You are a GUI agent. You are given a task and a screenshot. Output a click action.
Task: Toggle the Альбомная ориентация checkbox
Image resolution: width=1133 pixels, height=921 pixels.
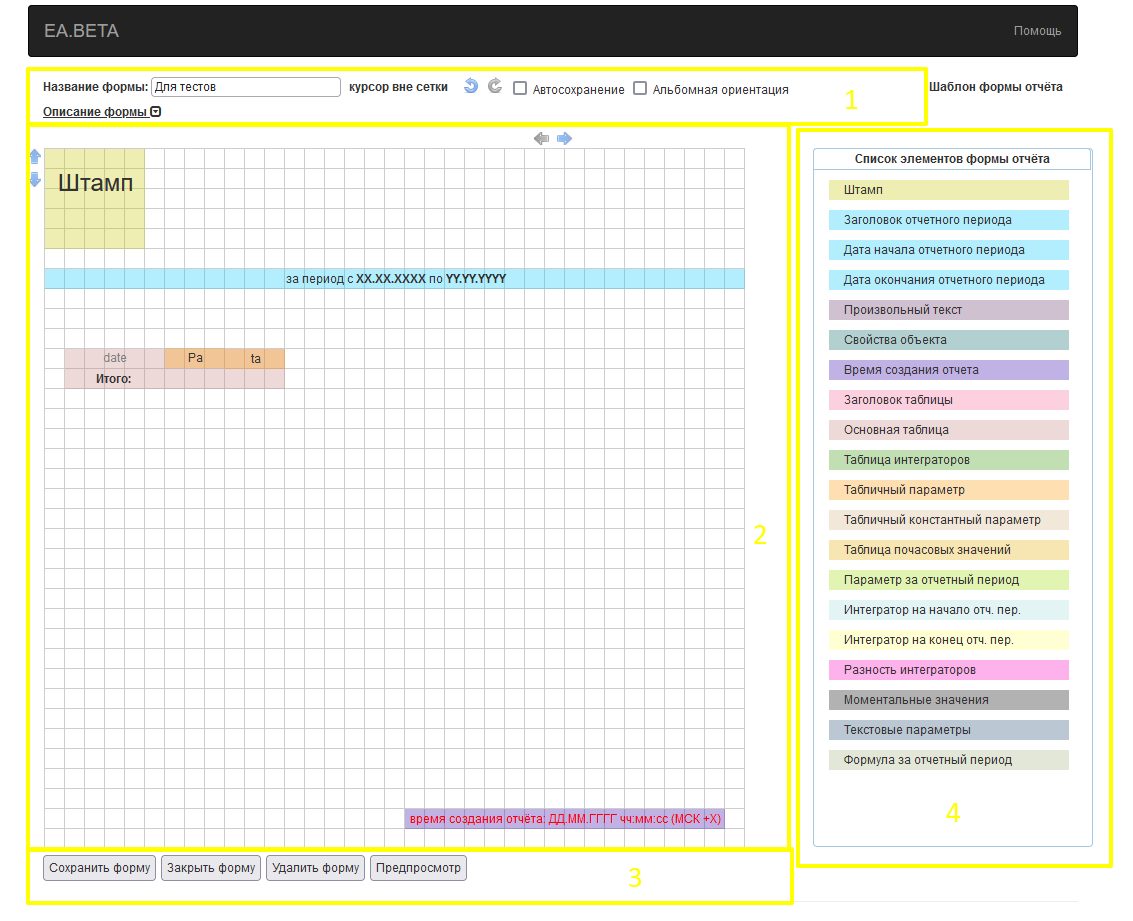coord(640,89)
